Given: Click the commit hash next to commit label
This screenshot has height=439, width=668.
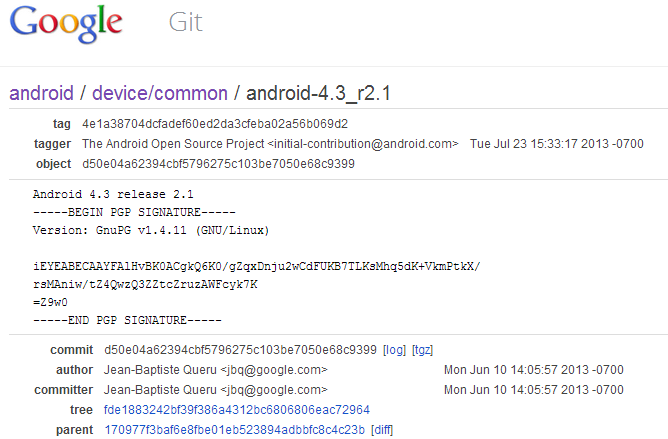Looking at the screenshot, I should [x=240, y=350].
